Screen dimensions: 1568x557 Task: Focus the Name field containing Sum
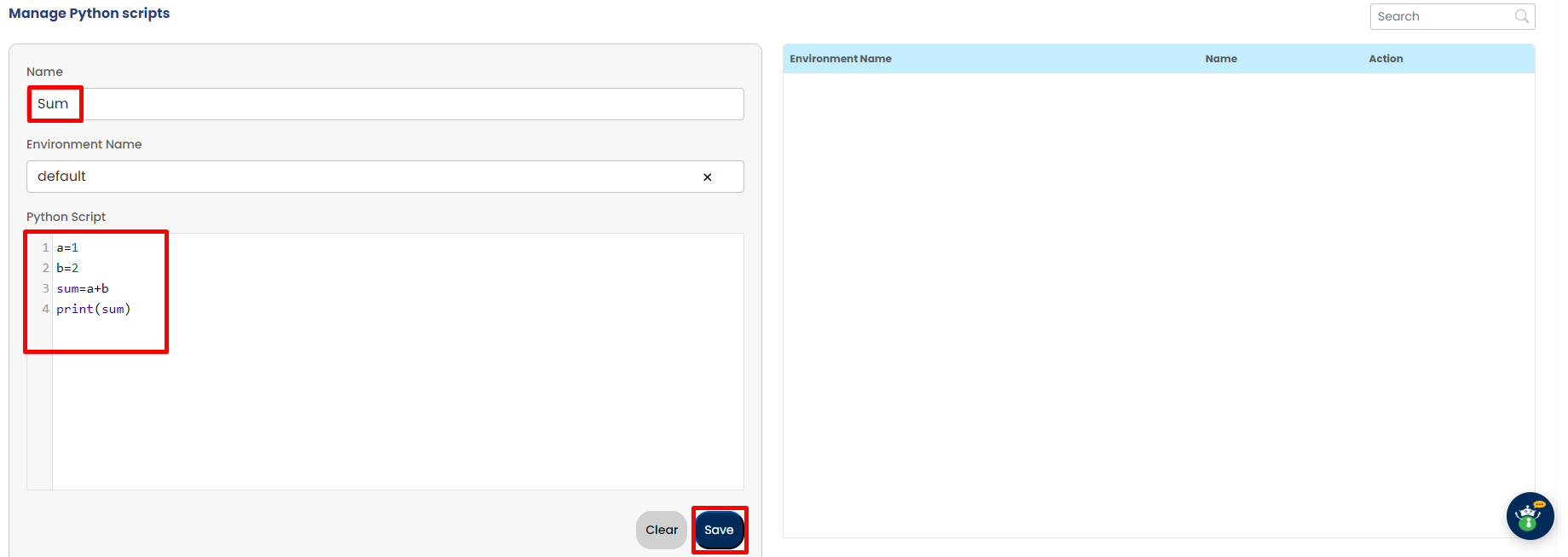(x=384, y=104)
